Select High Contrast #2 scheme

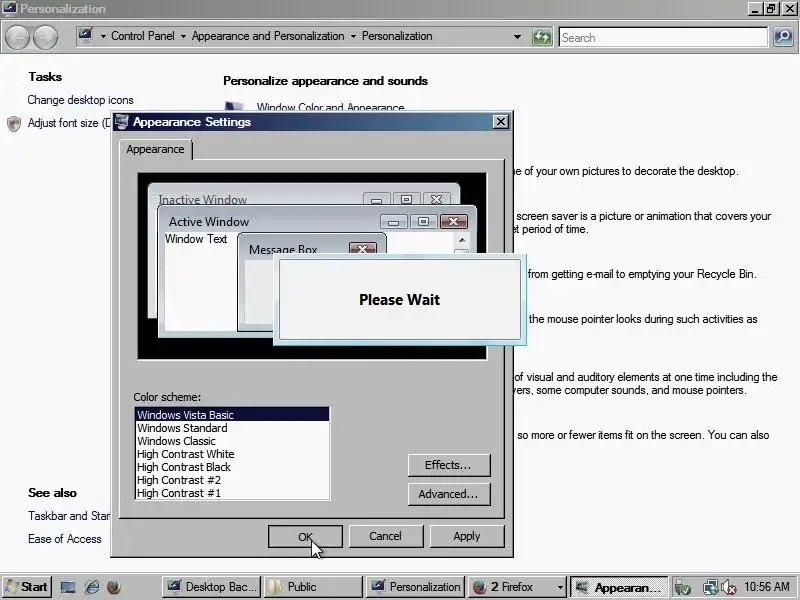[232, 480]
